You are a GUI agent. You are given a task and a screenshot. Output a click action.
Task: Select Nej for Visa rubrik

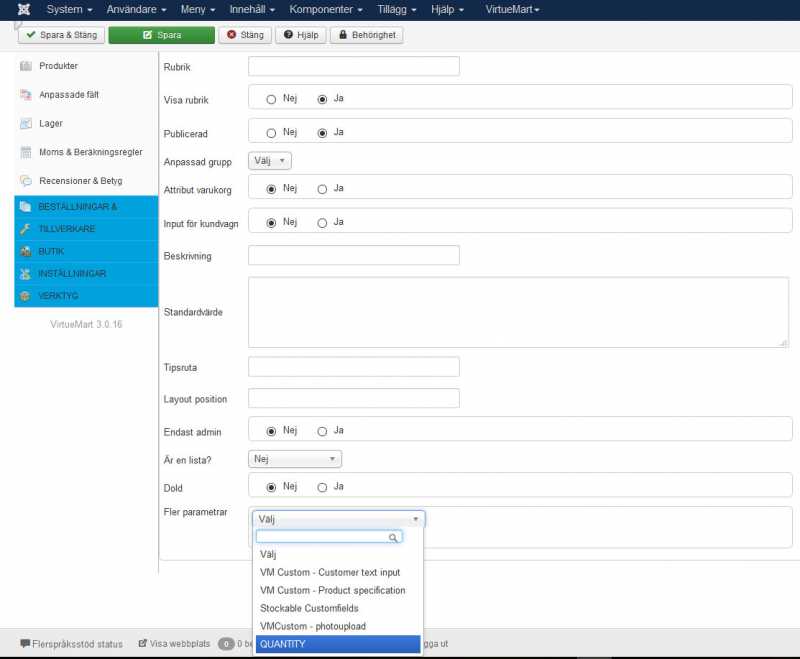271,99
